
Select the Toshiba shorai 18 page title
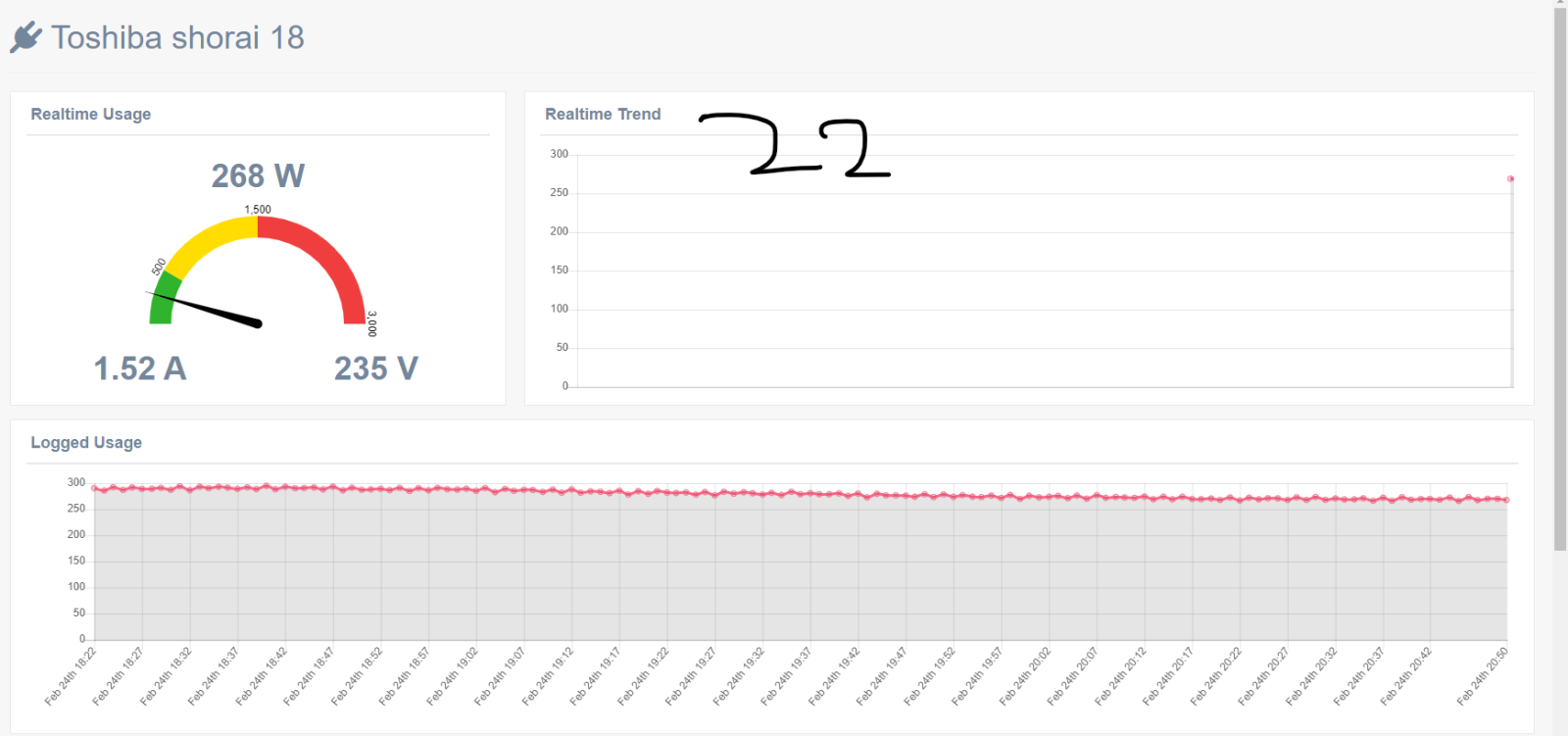[177, 37]
